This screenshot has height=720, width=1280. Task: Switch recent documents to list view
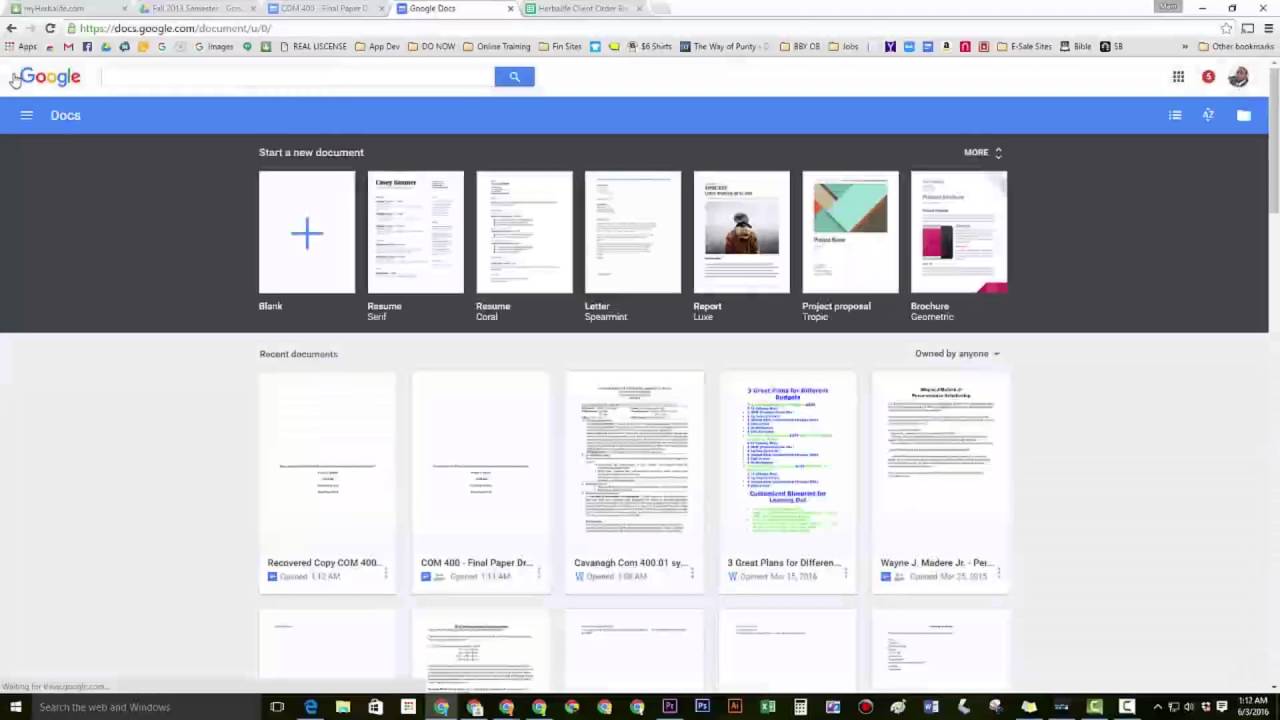[x=1175, y=115]
